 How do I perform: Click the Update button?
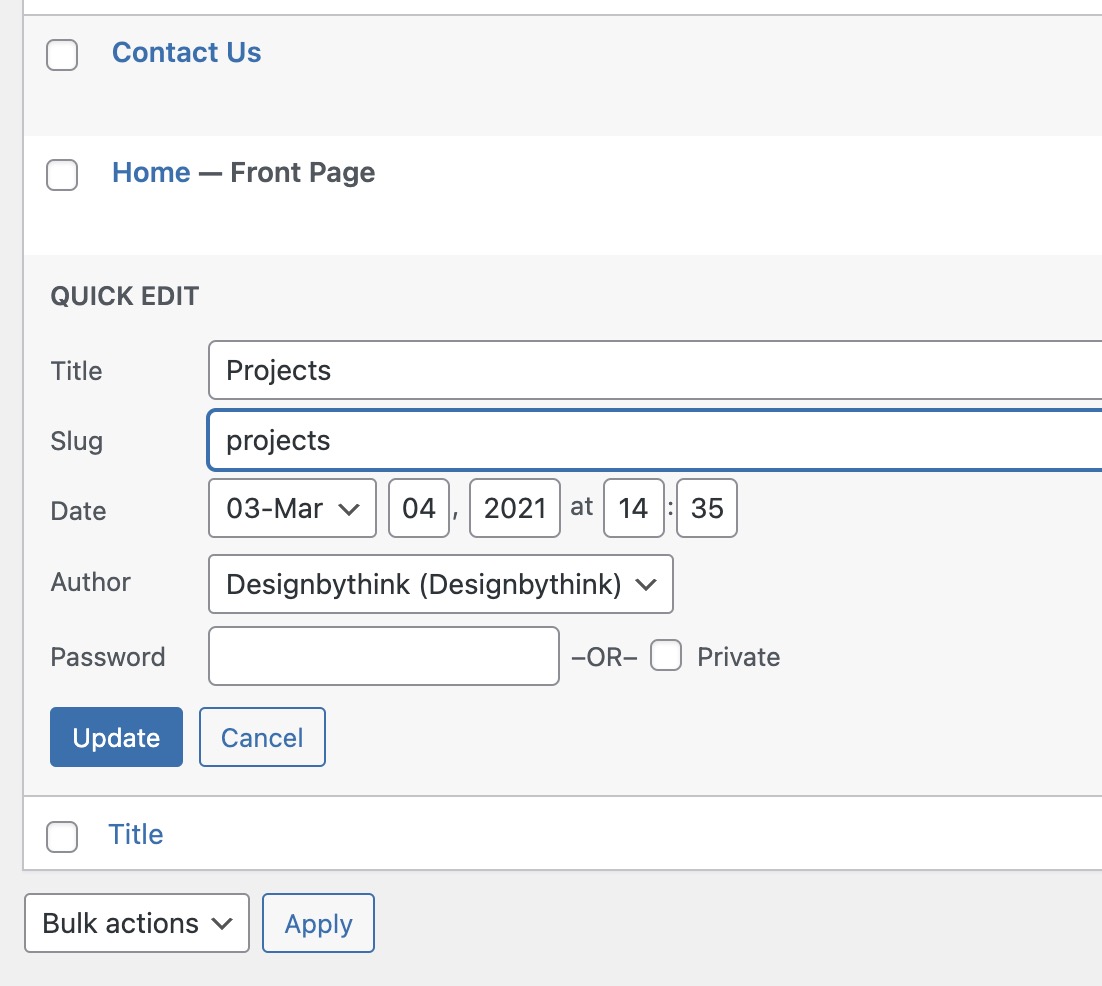[x=116, y=737]
